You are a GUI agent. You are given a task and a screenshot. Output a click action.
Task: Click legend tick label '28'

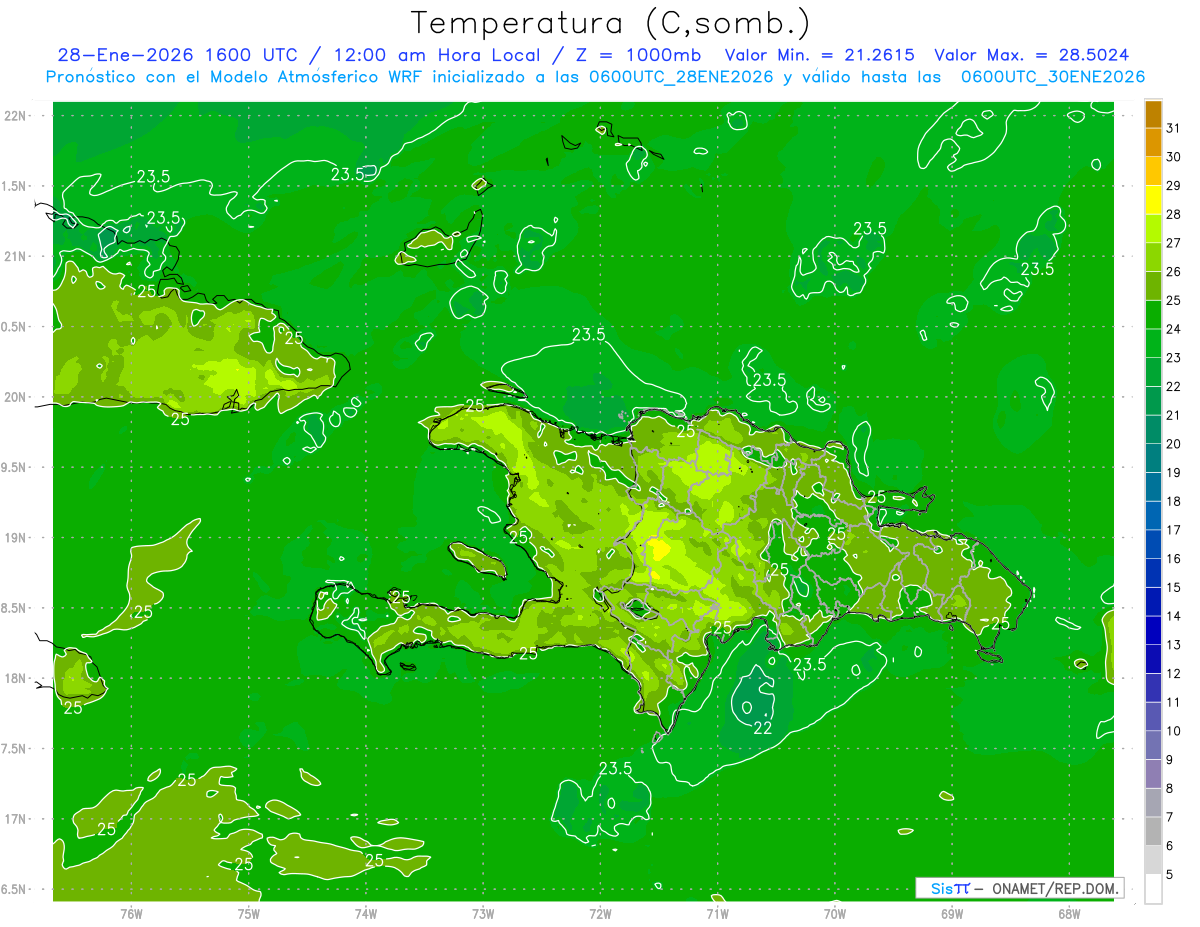[x=1174, y=214]
